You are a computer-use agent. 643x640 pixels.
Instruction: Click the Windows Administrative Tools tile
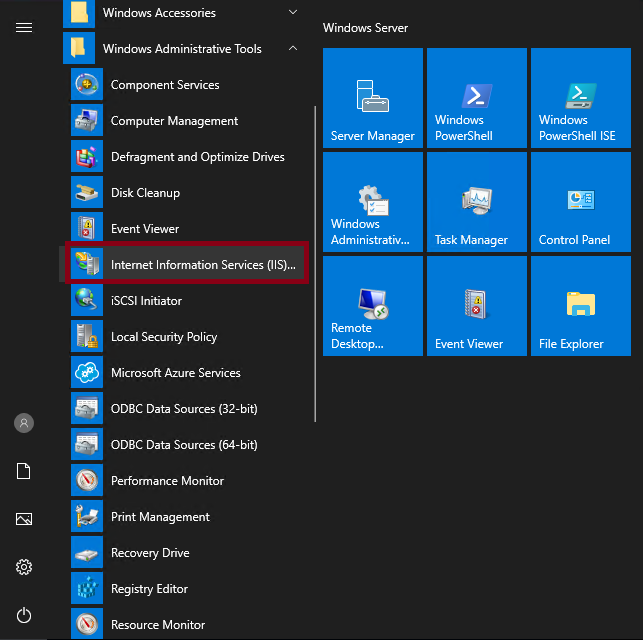(x=373, y=202)
